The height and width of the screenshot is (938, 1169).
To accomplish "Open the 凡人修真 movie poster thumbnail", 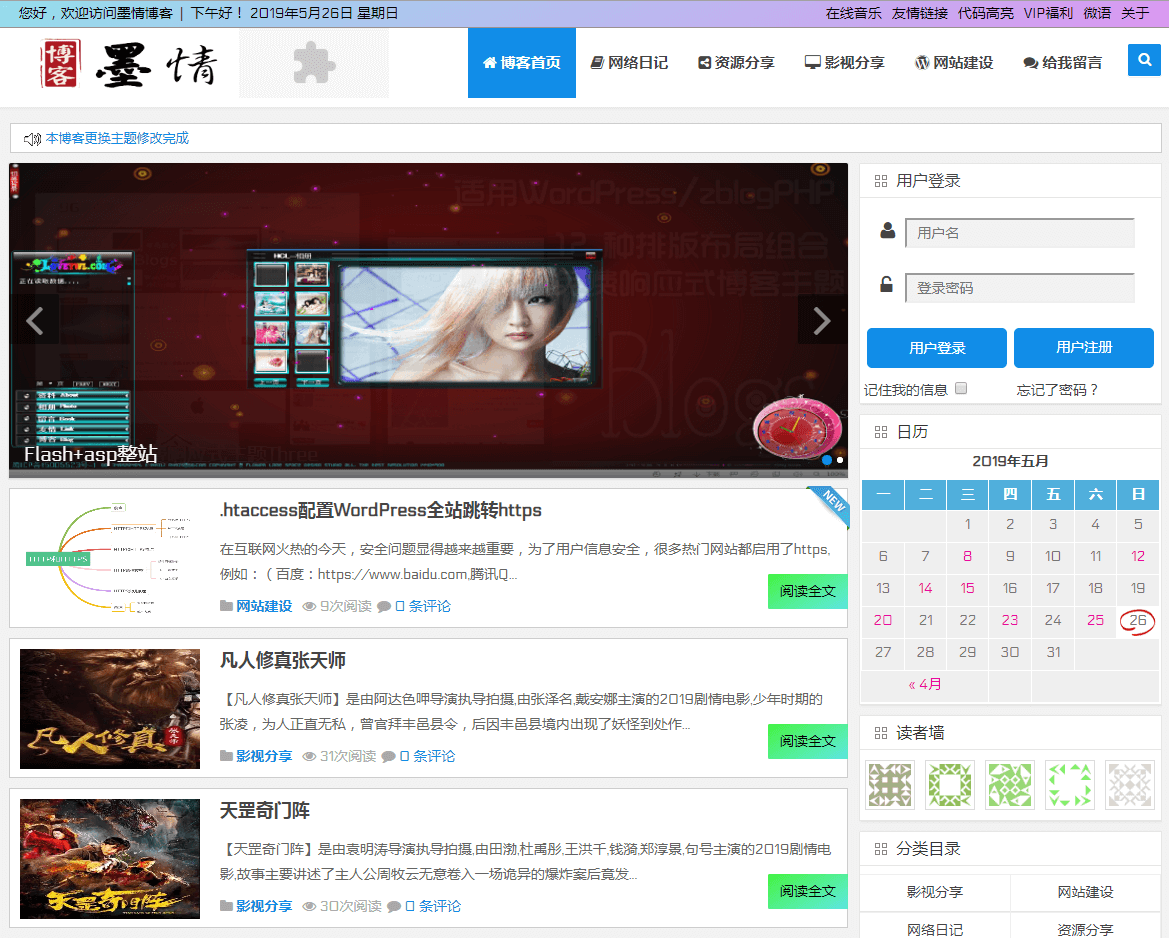I will pos(110,709).
